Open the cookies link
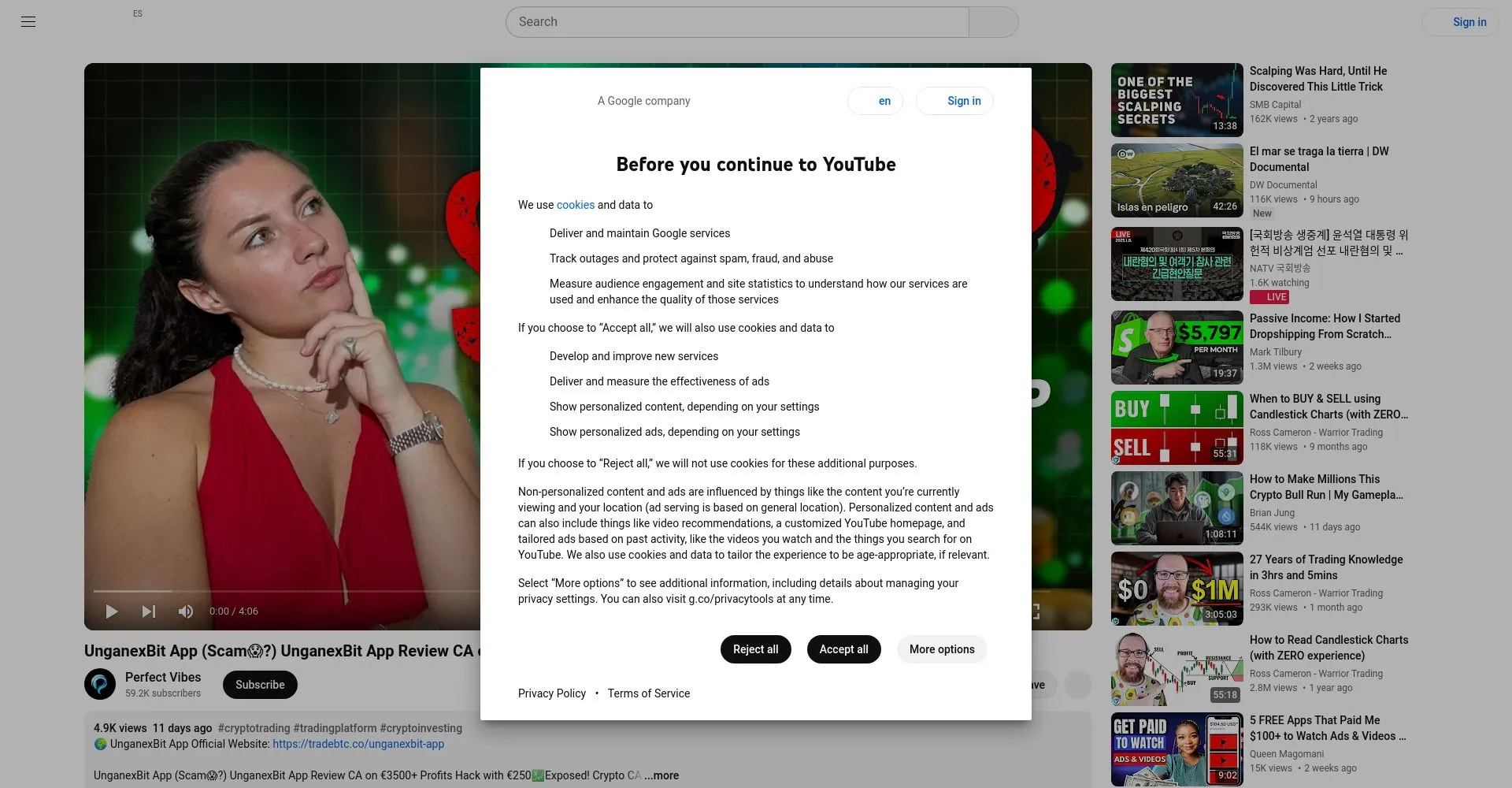This screenshot has width=1512, height=788. point(576,205)
